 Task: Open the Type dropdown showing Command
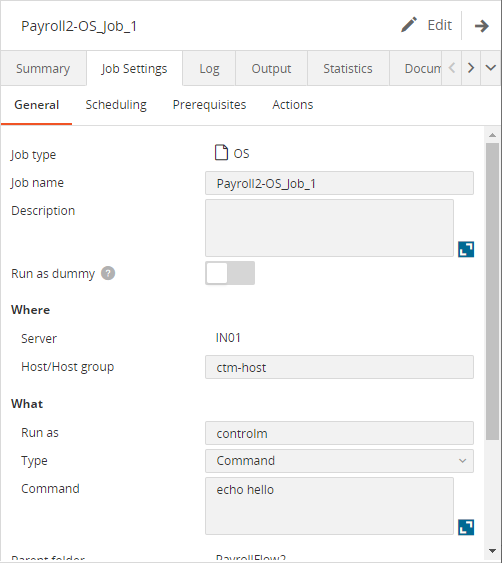(339, 461)
